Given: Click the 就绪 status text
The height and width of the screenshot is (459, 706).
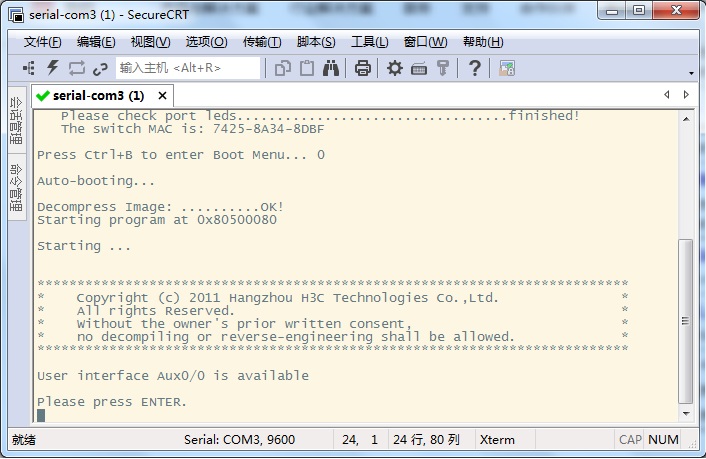Looking at the screenshot, I should [x=24, y=440].
